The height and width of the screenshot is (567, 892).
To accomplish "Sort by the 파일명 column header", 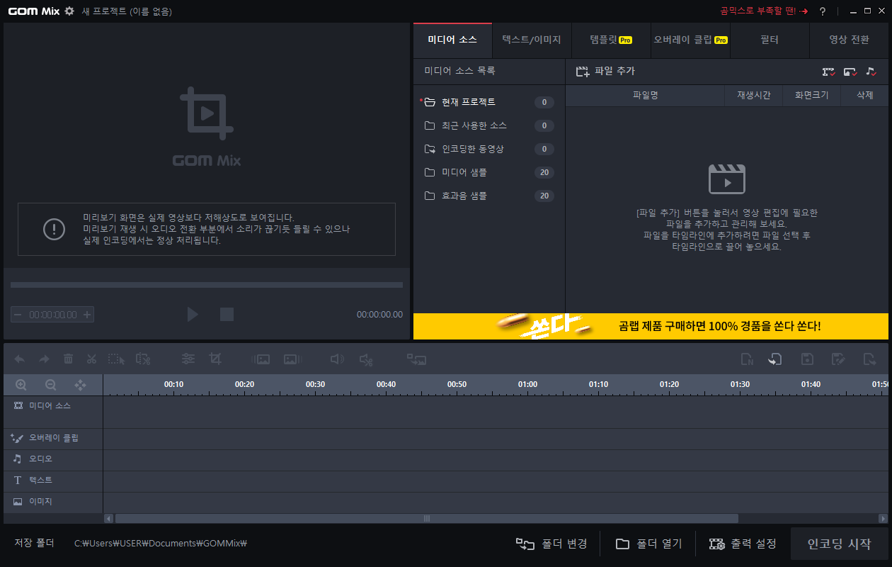I will click(645, 96).
